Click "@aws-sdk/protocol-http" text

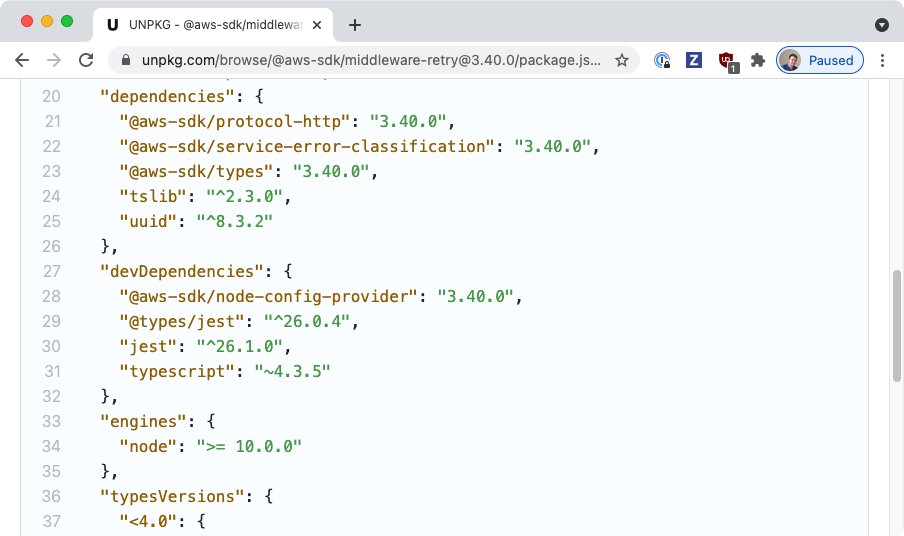[235, 121]
